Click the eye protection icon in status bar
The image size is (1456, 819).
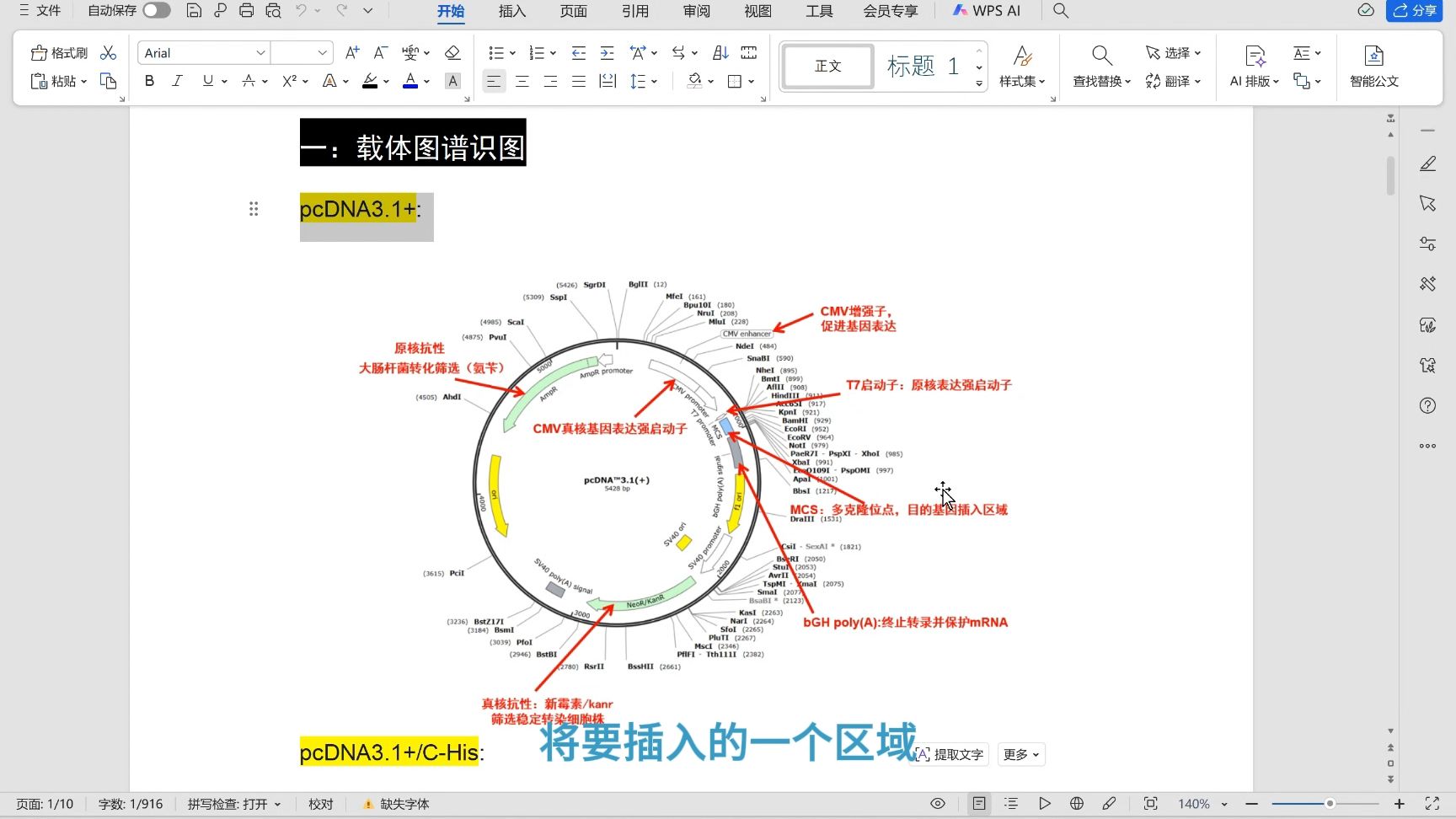938,803
